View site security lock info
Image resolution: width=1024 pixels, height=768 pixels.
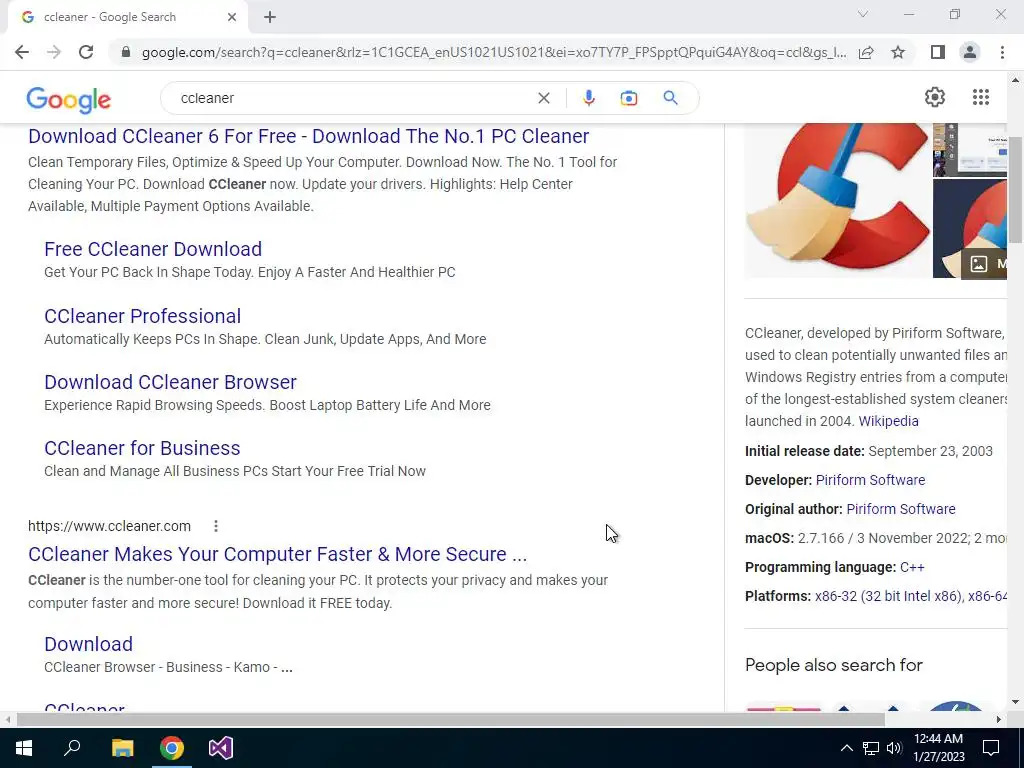126,52
